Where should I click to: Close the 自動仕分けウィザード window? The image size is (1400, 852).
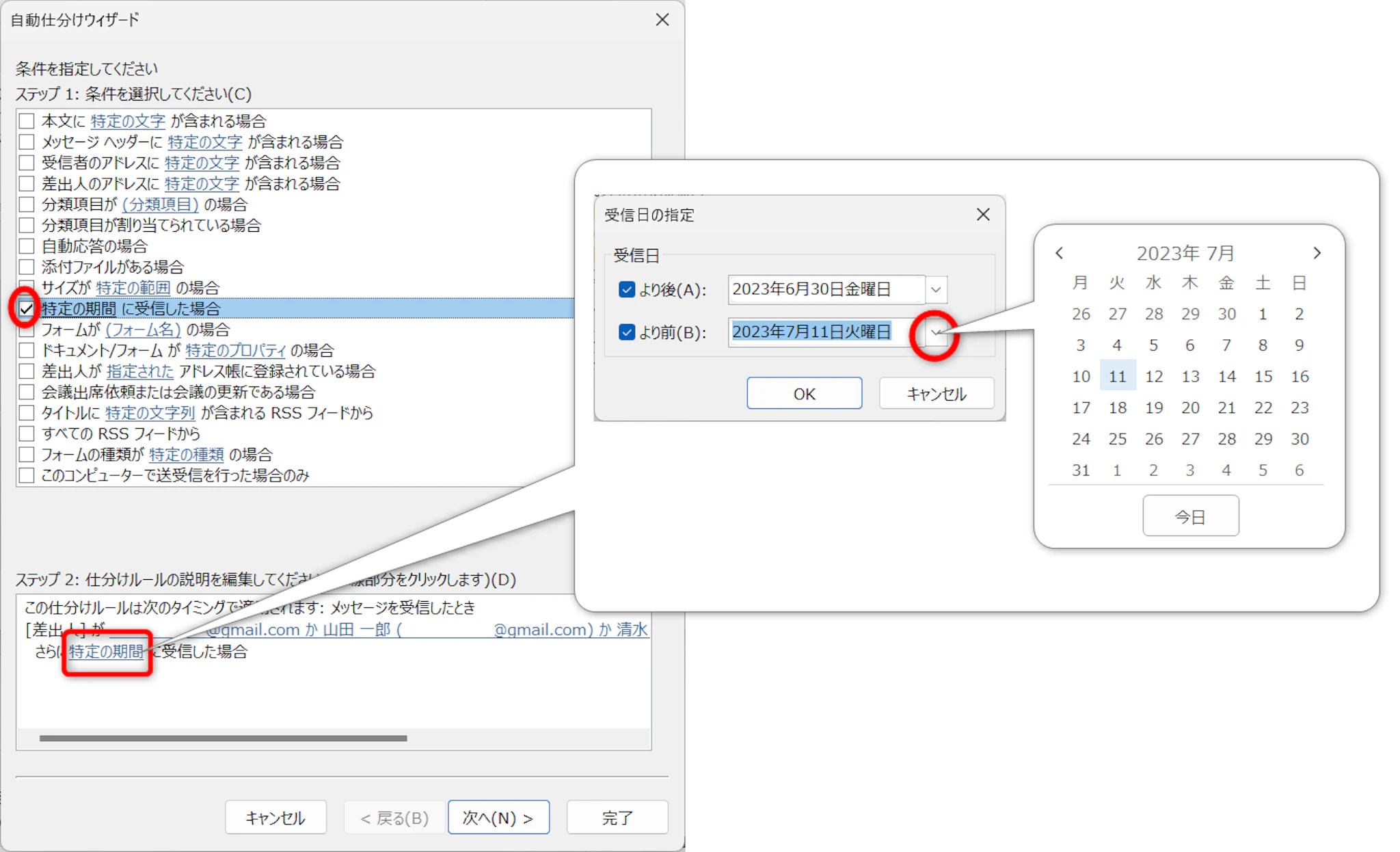click(662, 20)
